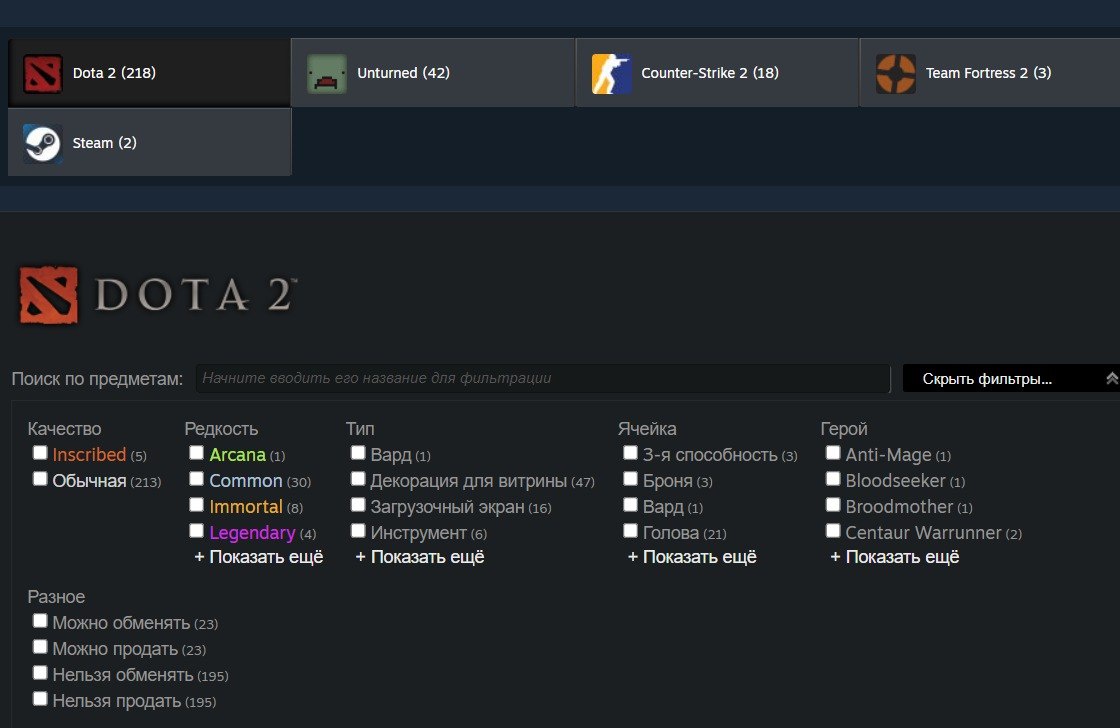Click the Разное section heading

pos(56,597)
